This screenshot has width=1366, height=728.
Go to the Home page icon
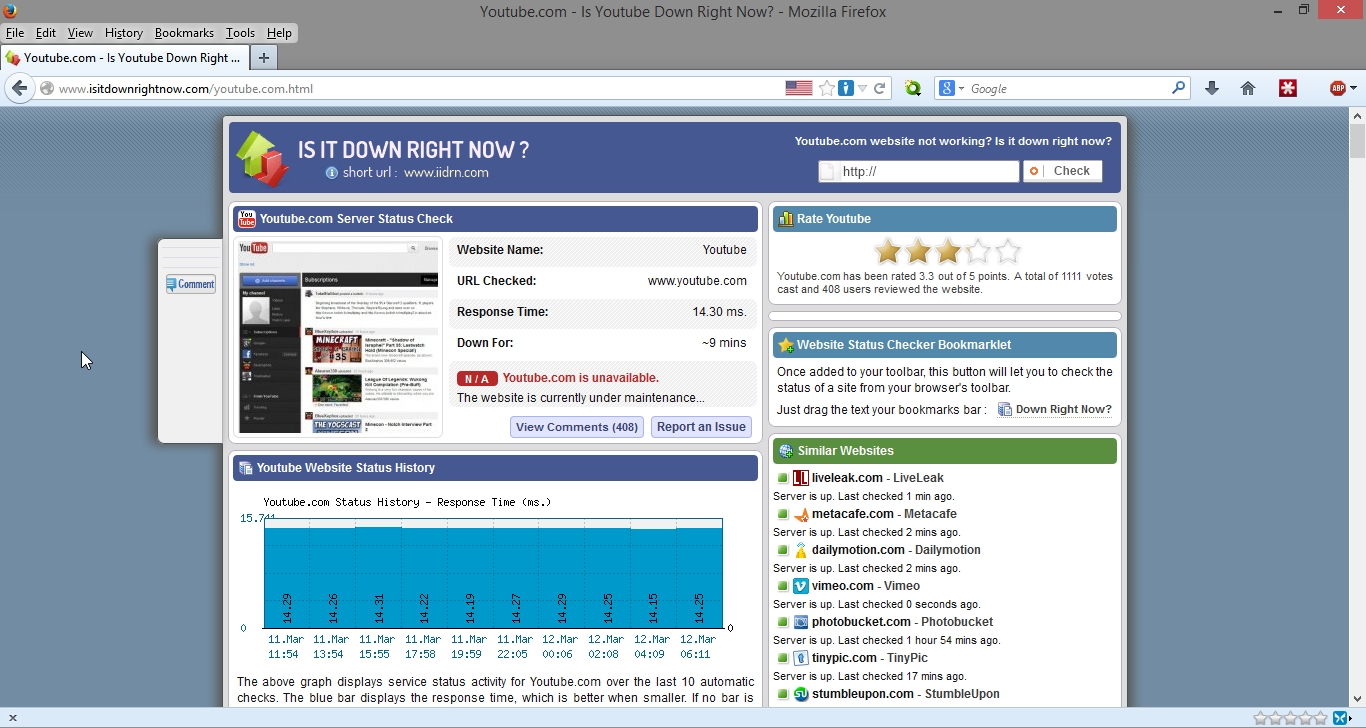(x=1248, y=88)
